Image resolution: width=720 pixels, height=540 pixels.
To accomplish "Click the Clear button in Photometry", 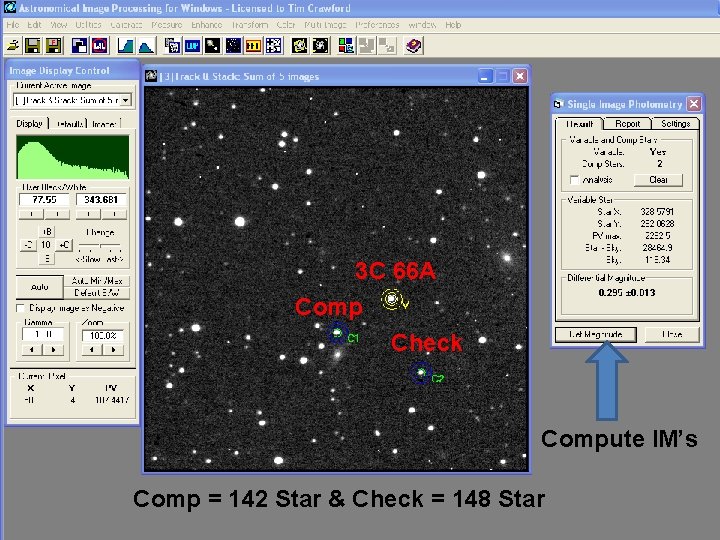I will coord(658,180).
